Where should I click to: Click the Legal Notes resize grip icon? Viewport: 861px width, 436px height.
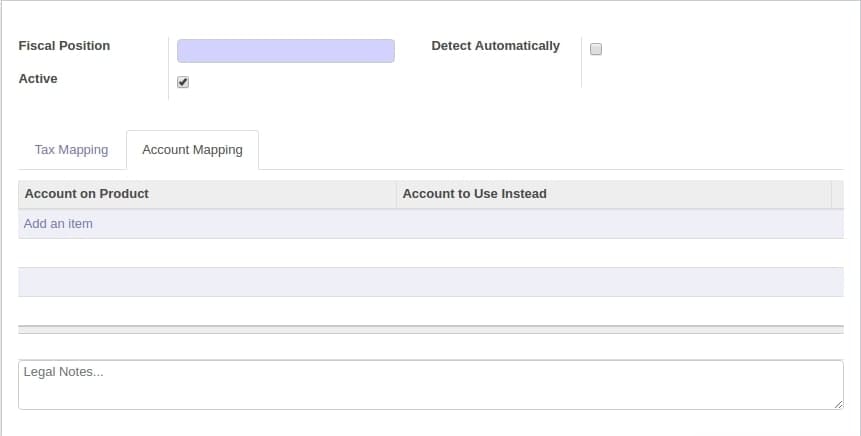point(838,404)
